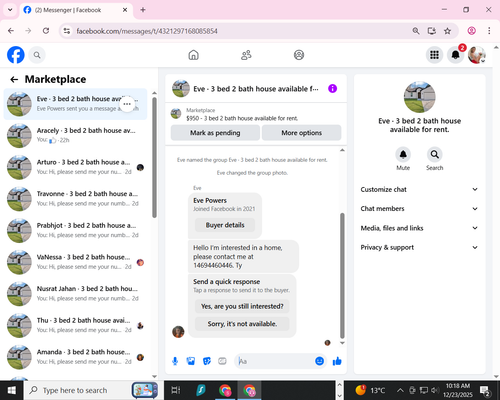Open the Travonne conversation
This screenshot has height=400, width=500.
[x=75, y=199]
